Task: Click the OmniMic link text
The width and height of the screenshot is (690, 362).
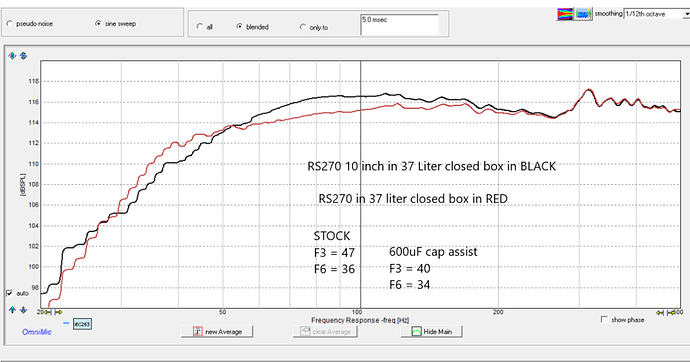Action: pyautogui.click(x=37, y=332)
